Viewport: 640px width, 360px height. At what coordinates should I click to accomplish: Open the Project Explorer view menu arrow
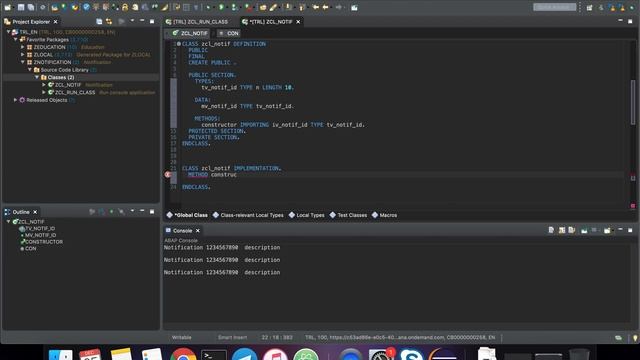pyautogui.click(x=132, y=21)
